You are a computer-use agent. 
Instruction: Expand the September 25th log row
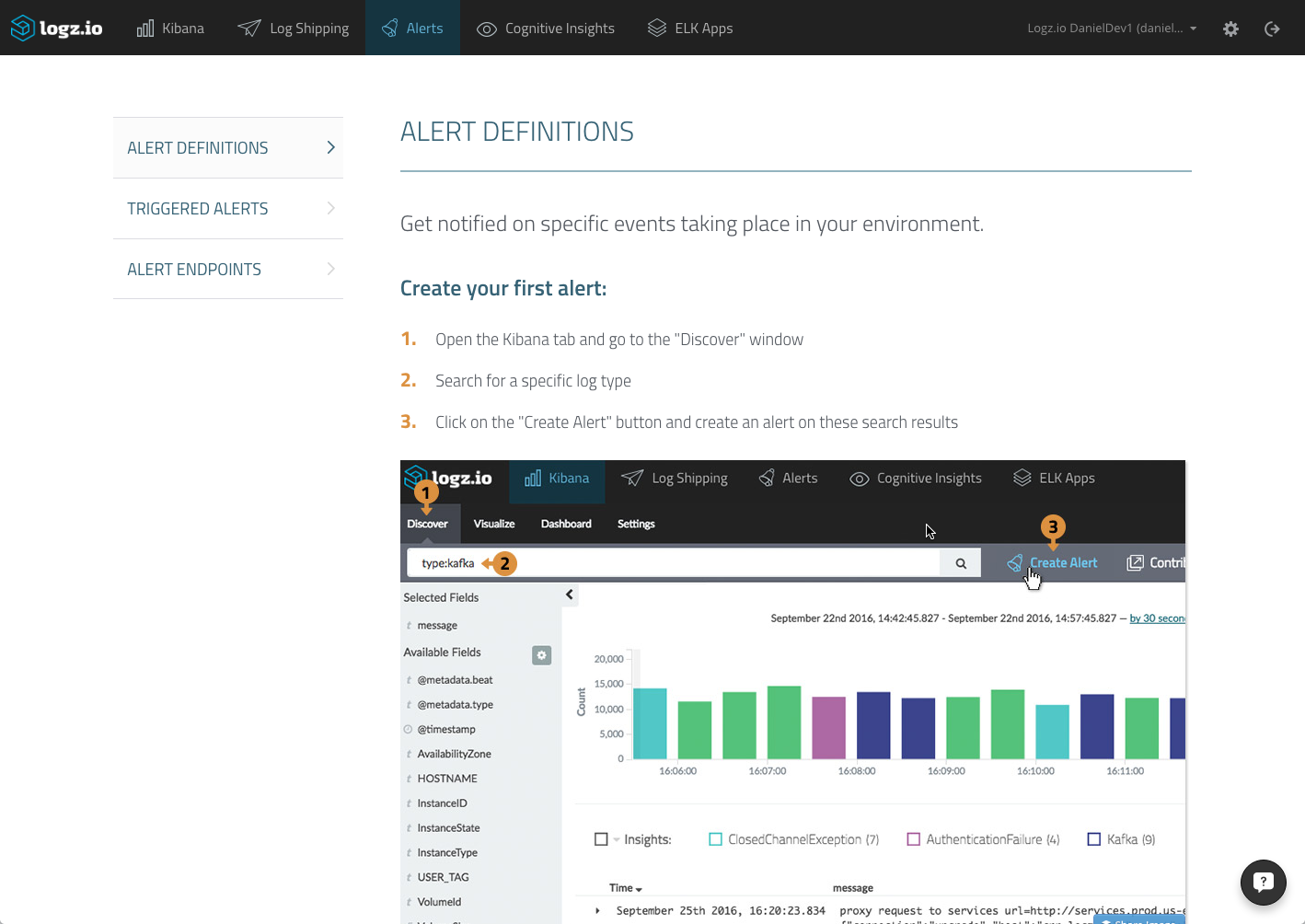[597, 911]
